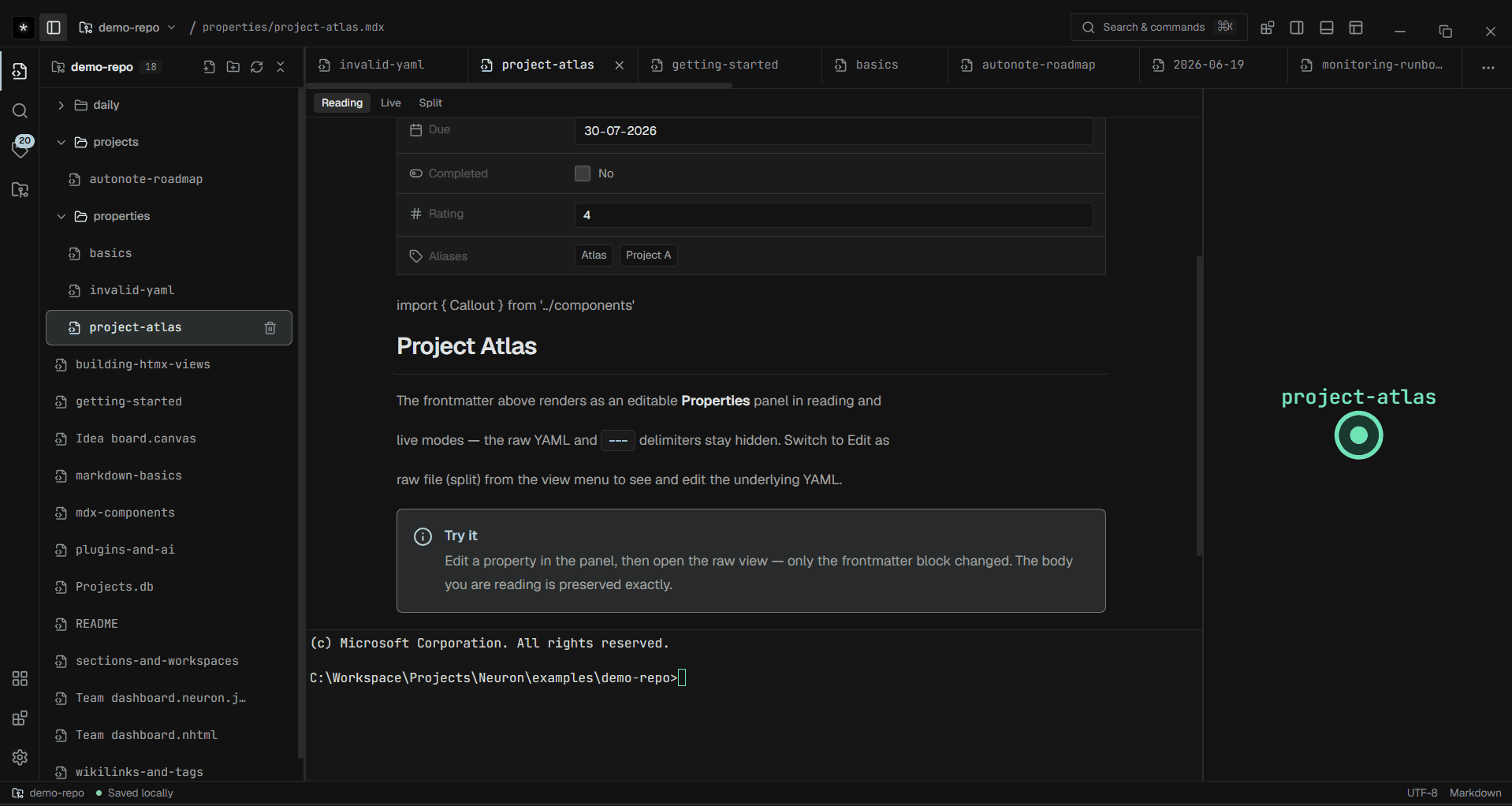Open the widgets icon beside the search box

(x=1268, y=28)
